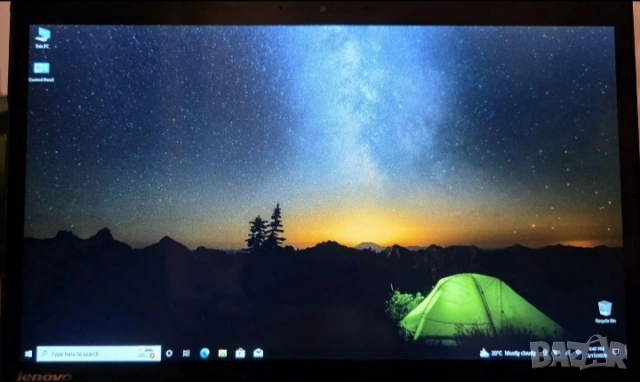Screen dimensions: 640x382
Task: Open the weather widget showing Mostly cloudy
Action: click(507, 353)
